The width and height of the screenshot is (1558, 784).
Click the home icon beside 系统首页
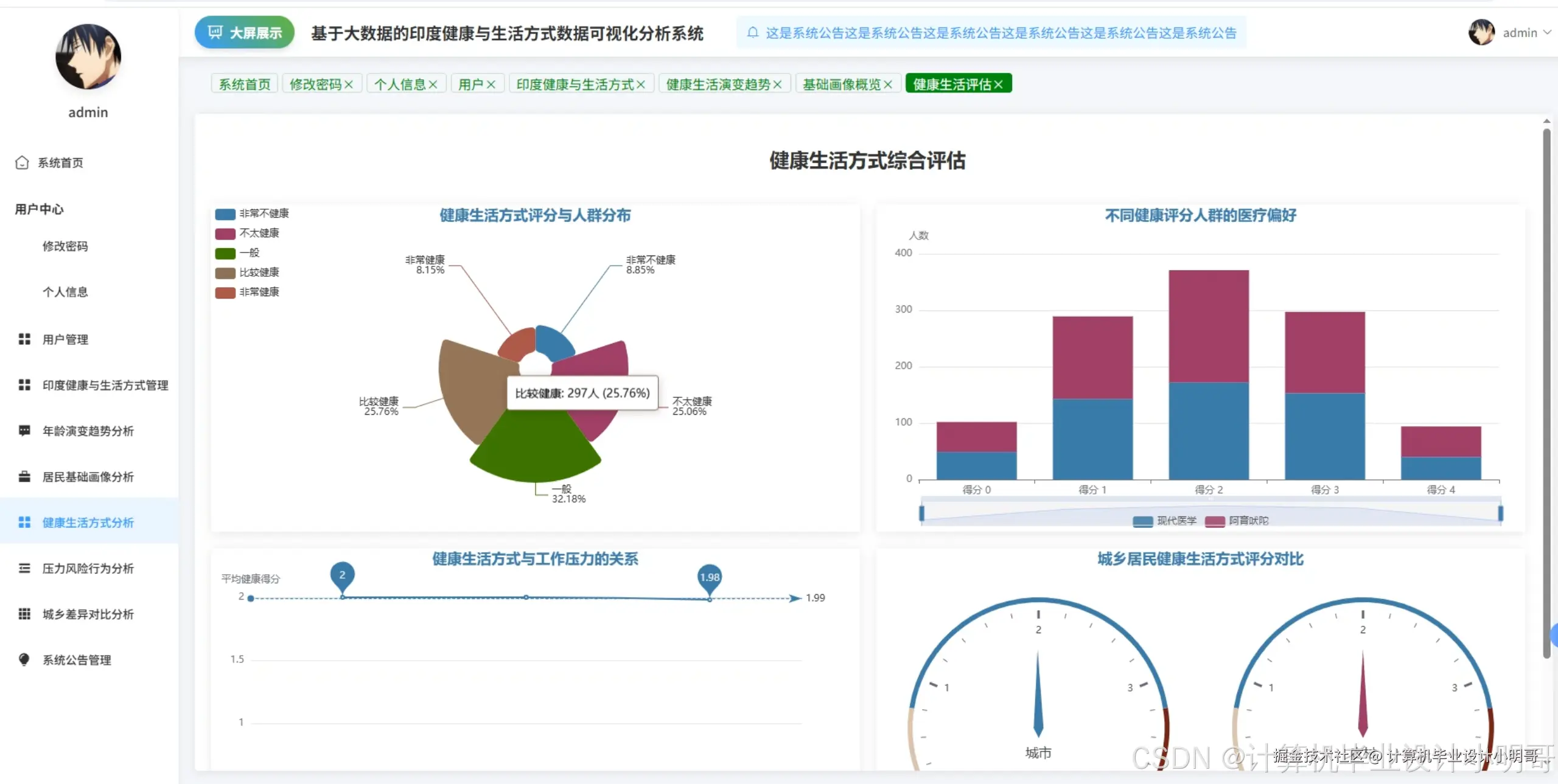22,162
